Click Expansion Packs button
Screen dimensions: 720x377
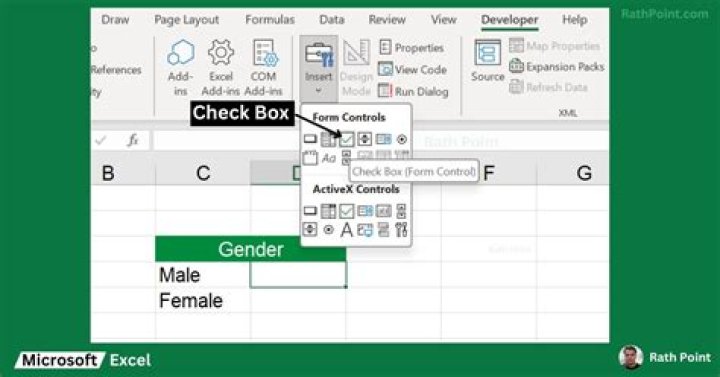(557, 67)
